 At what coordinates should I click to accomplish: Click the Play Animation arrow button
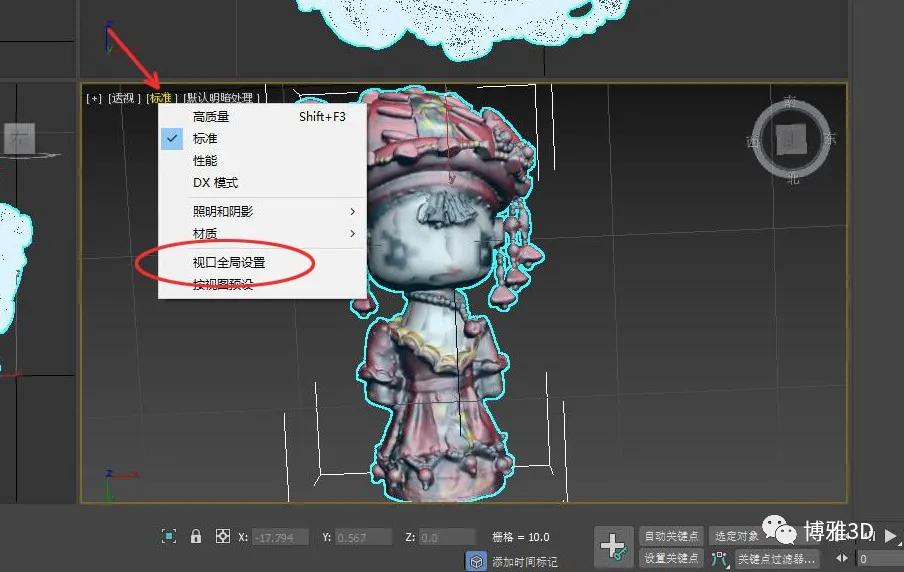tap(891, 536)
